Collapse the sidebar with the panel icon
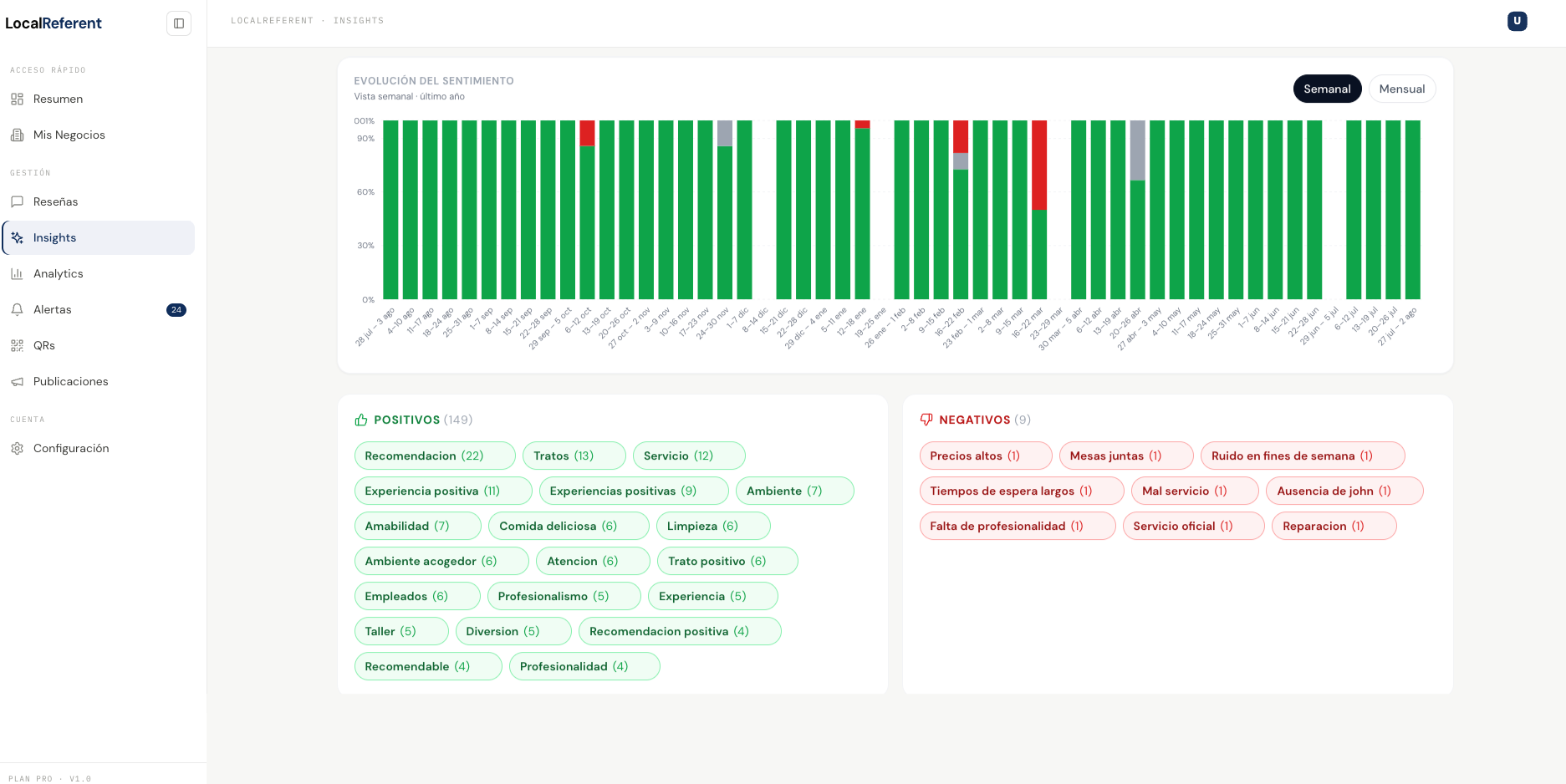This screenshot has width=1566, height=784. (179, 23)
